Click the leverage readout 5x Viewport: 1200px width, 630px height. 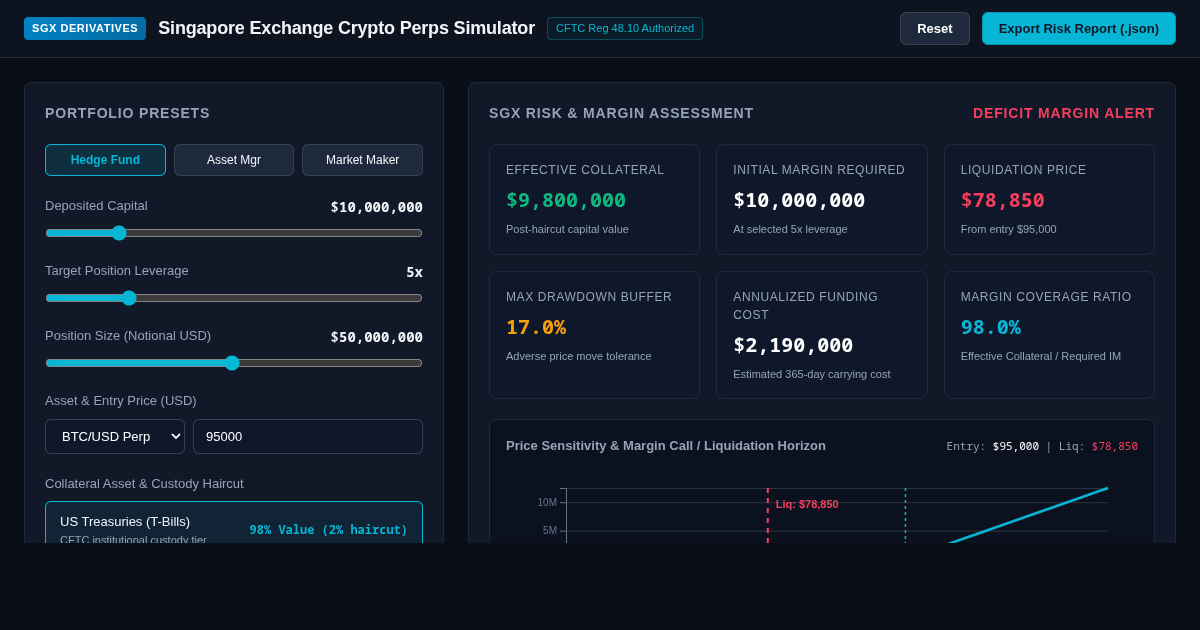tap(414, 272)
